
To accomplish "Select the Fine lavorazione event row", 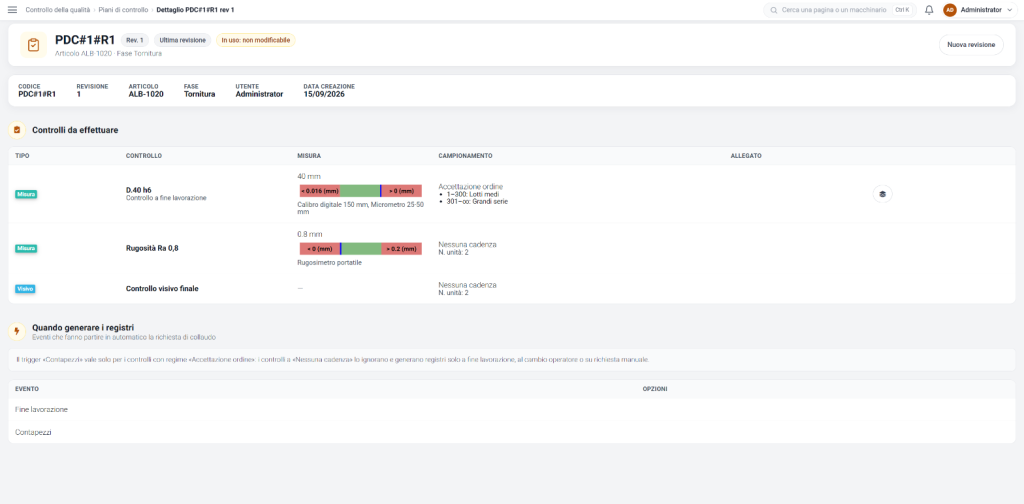I will click(x=512, y=409).
